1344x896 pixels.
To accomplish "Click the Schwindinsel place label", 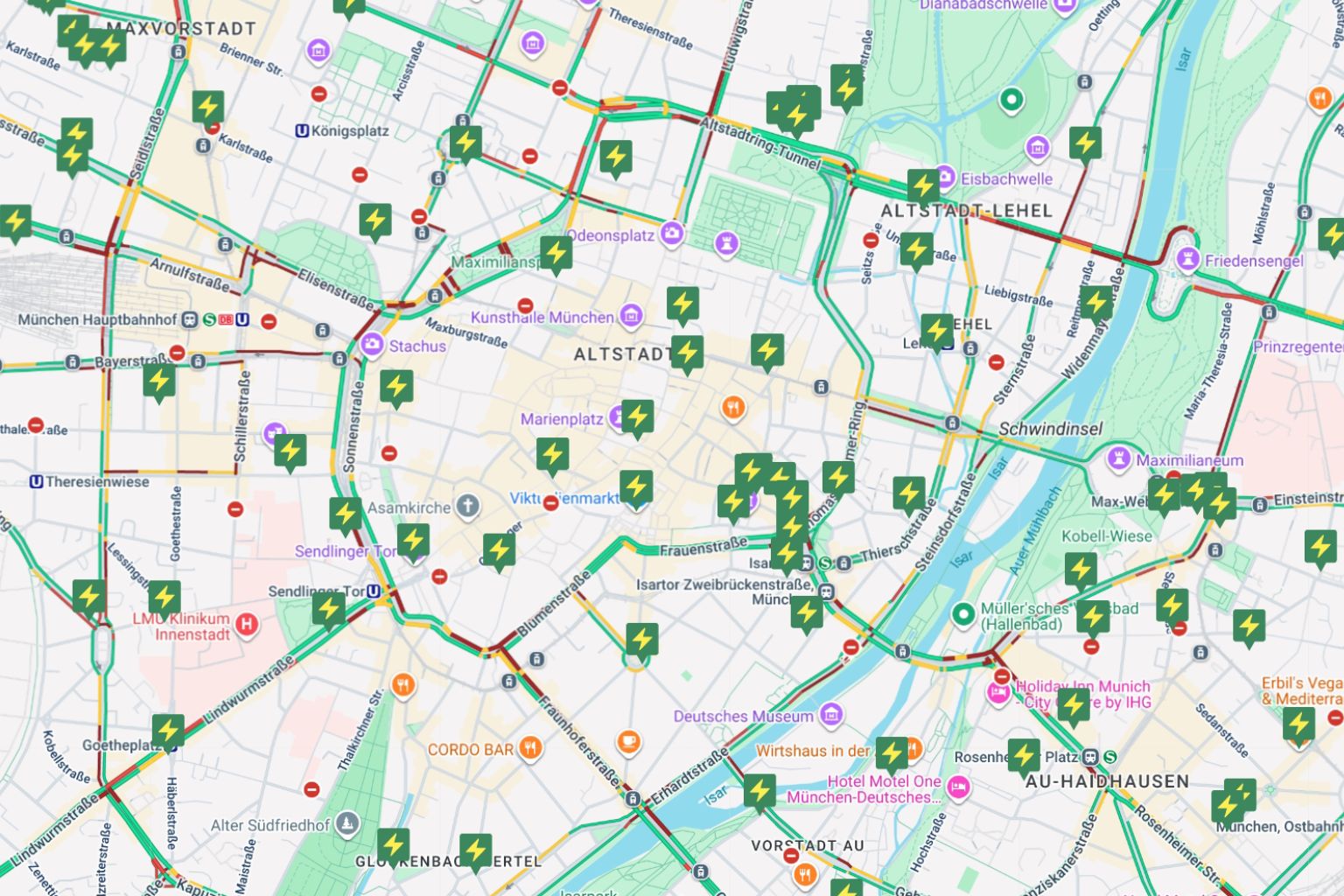I will (1050, 429).
